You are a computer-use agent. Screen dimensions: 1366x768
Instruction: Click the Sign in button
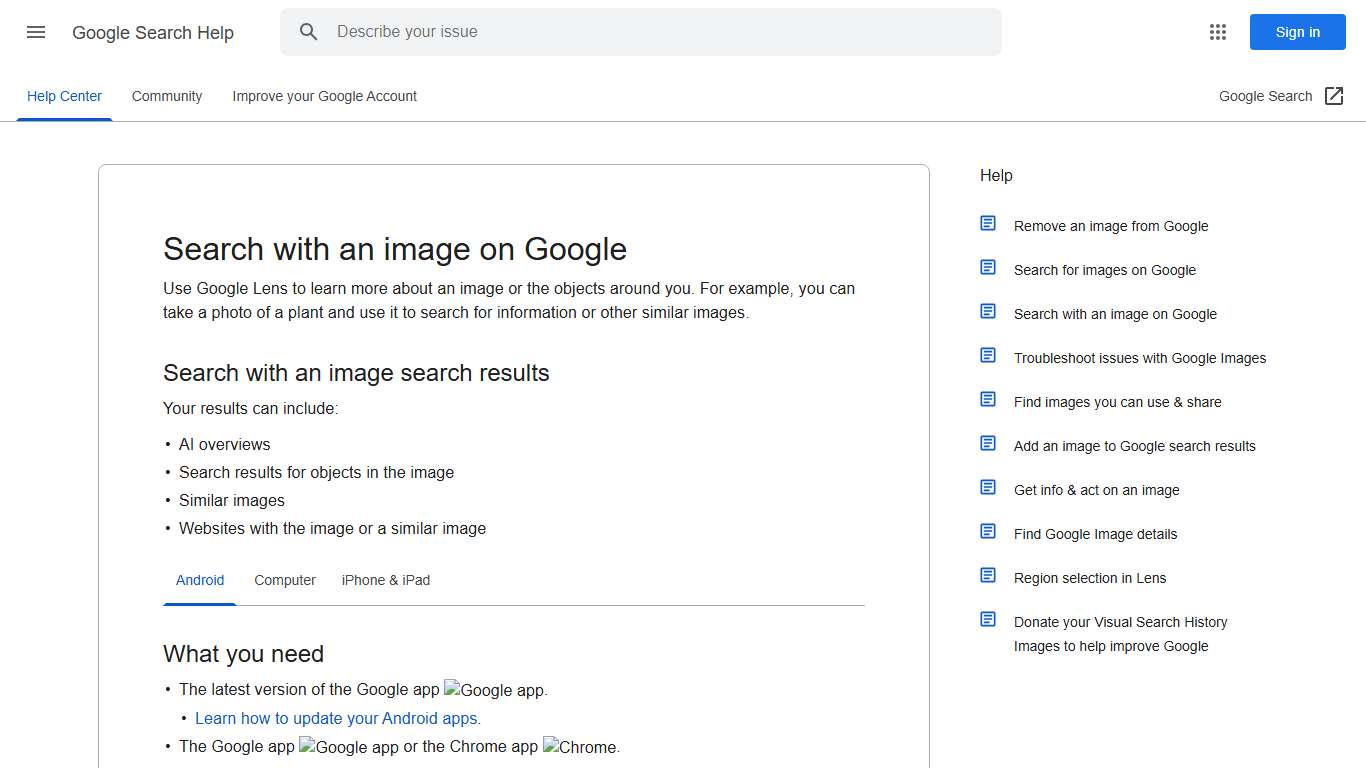point(1297,32)
